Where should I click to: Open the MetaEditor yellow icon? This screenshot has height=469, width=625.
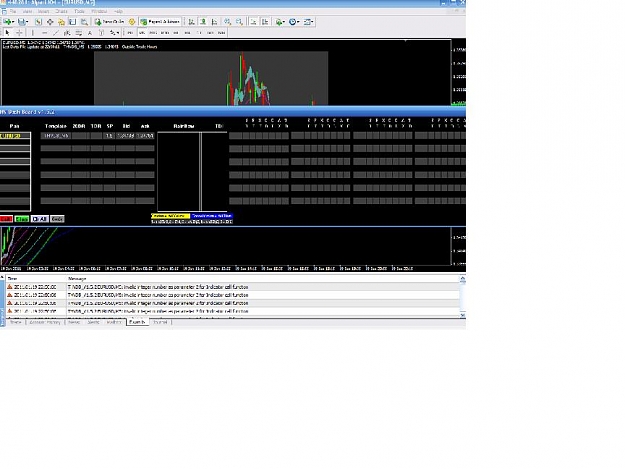click(x=132, y=22)
